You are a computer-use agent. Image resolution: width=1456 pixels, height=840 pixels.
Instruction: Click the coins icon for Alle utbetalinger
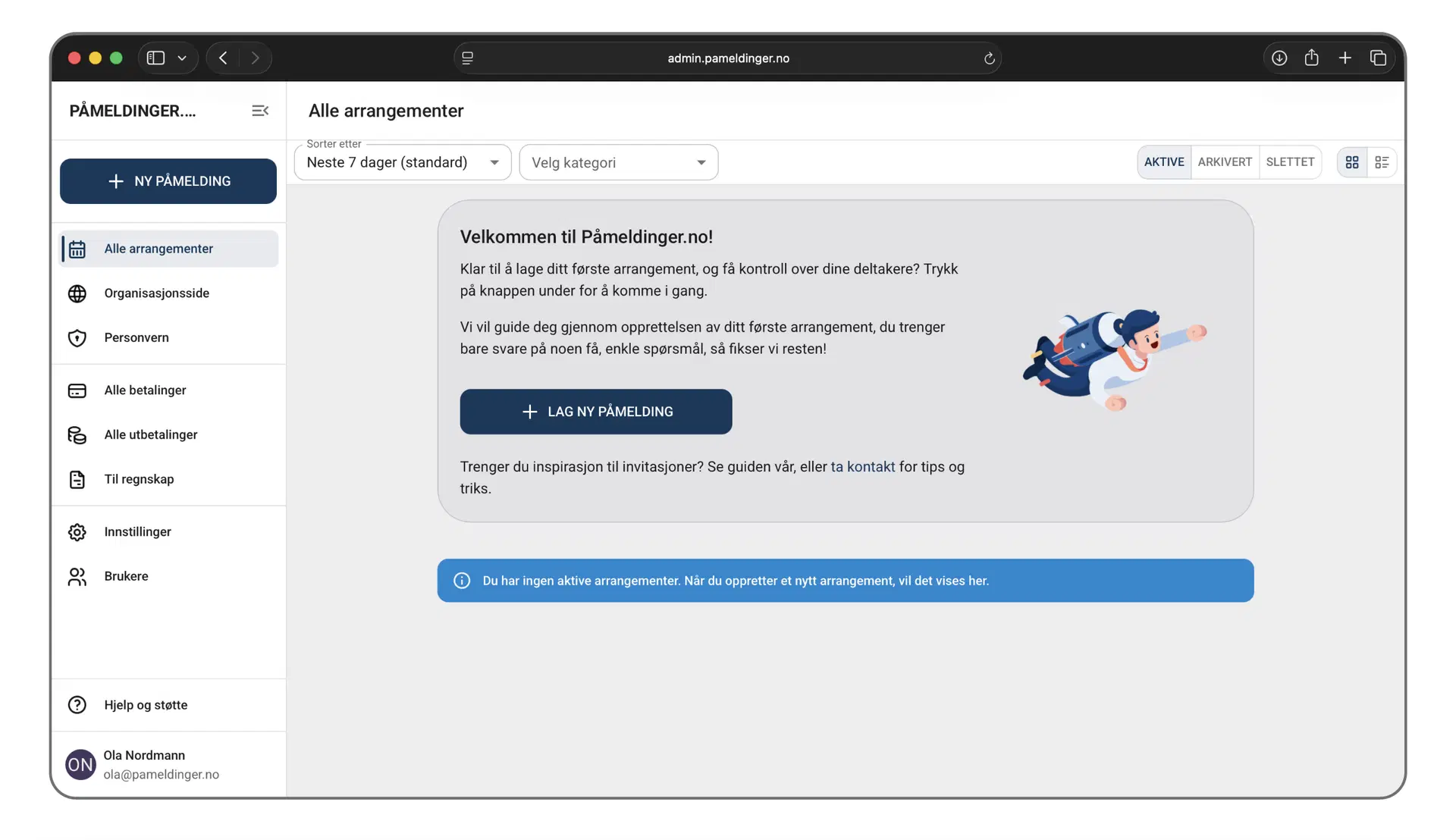click(x=77, y=435)
